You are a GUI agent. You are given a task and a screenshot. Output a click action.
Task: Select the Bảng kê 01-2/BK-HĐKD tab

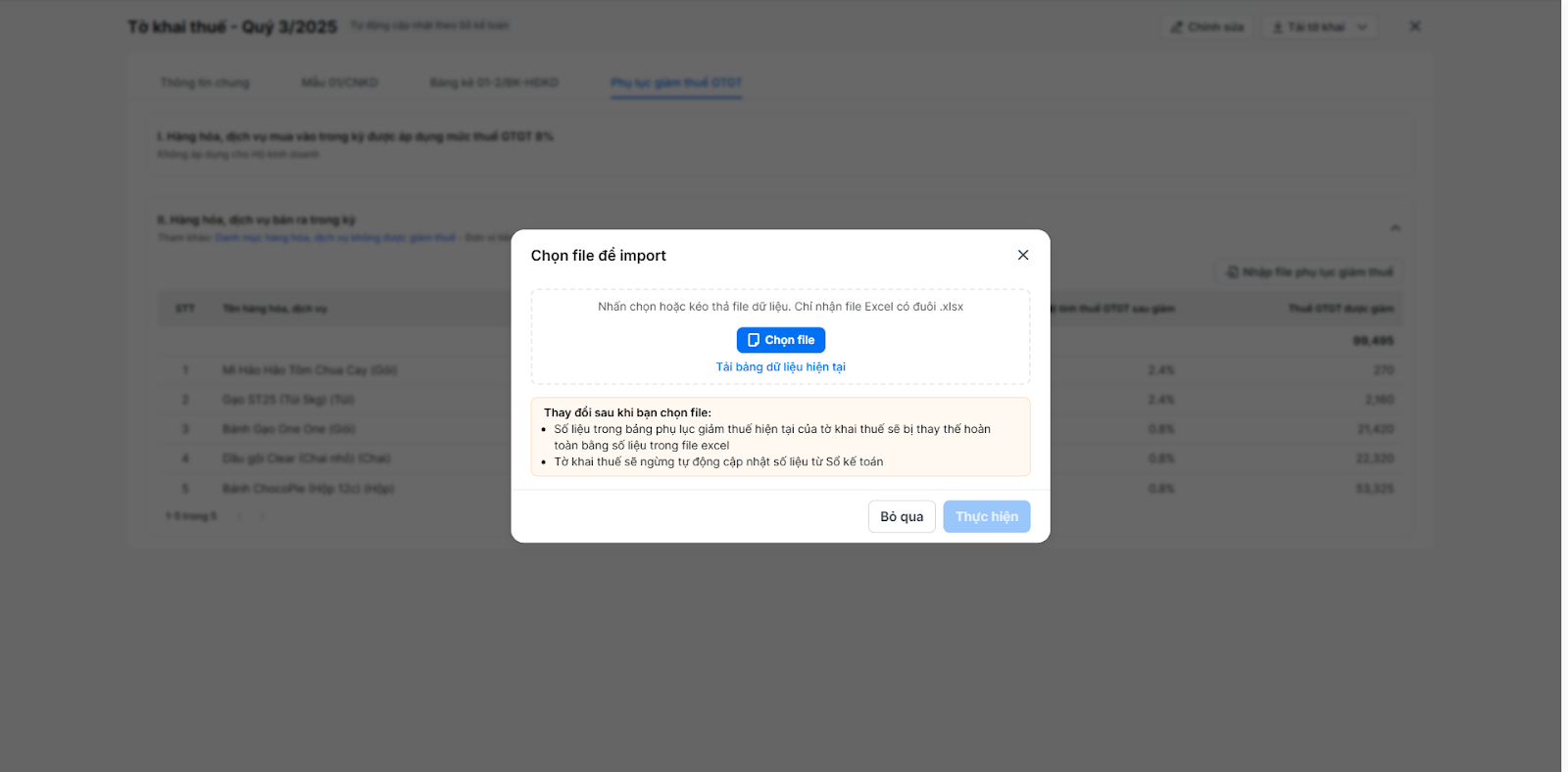494,82
